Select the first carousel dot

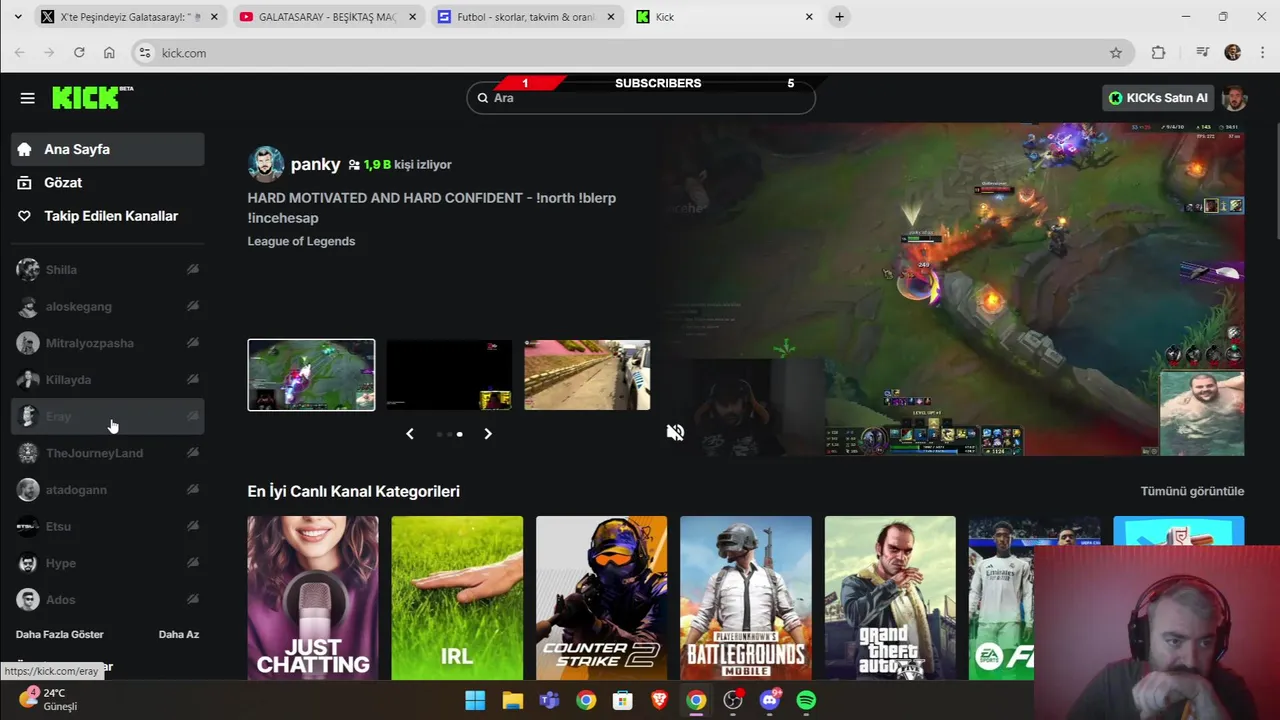439,434
